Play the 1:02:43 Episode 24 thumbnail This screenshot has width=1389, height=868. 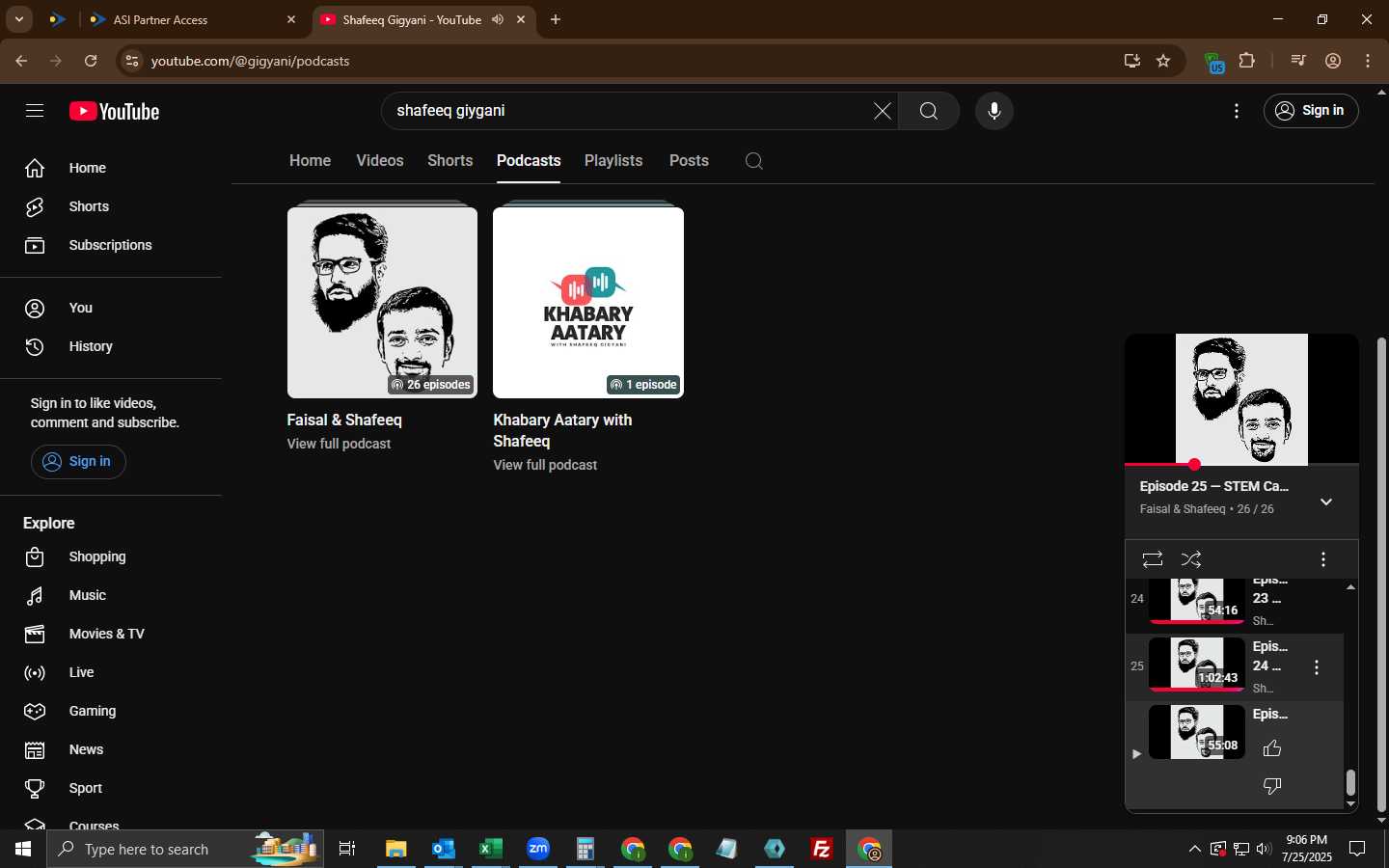(1196, 665)
